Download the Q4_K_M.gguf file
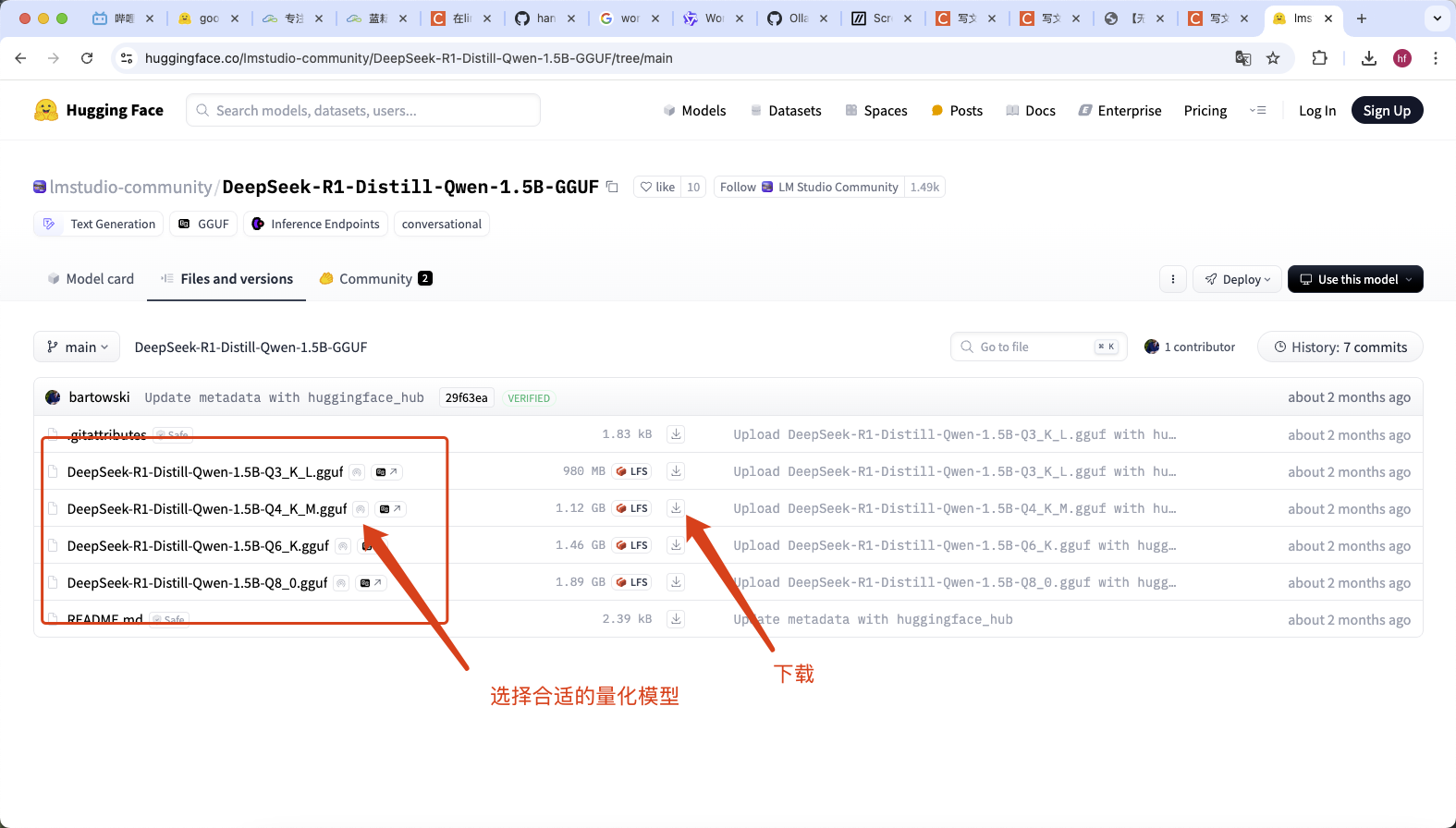Screen dimensions: 1456x828 coord(676,508)
